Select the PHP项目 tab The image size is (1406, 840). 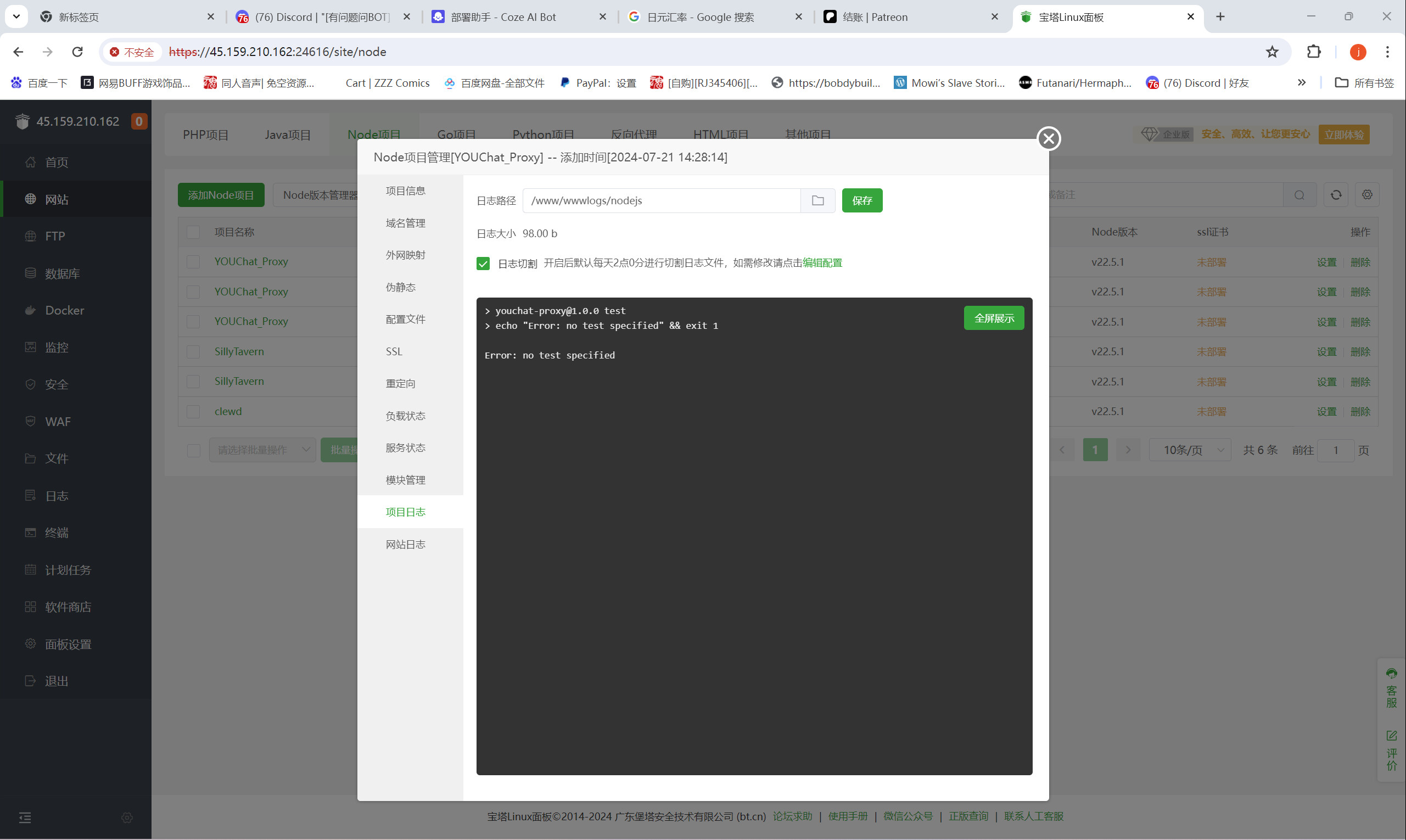(x=205, y=135)
